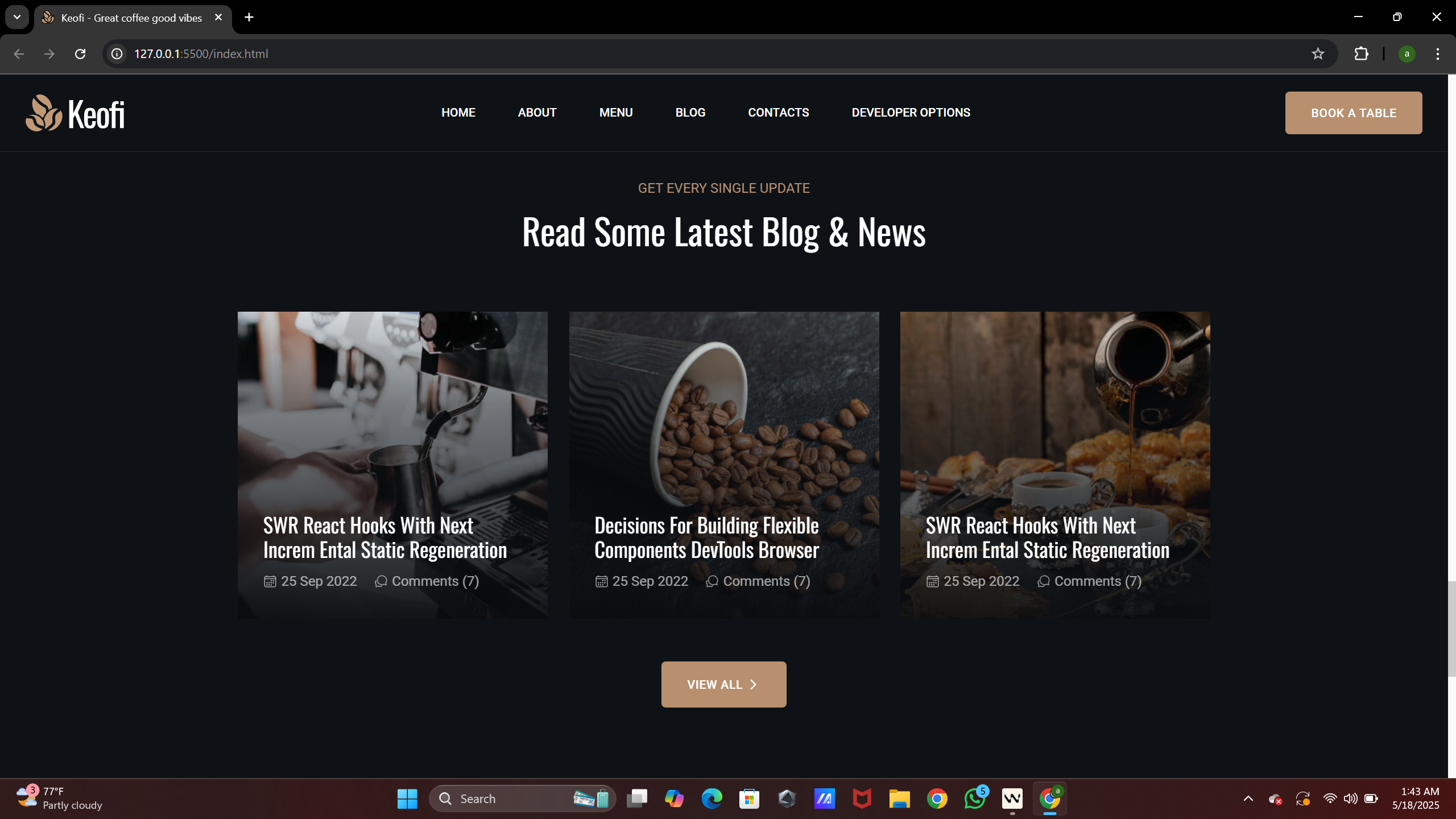1456x819 pixels.
Task: Open the green Chrome profile avatar
Action: pyautogui.click(x=1407, y=53)
